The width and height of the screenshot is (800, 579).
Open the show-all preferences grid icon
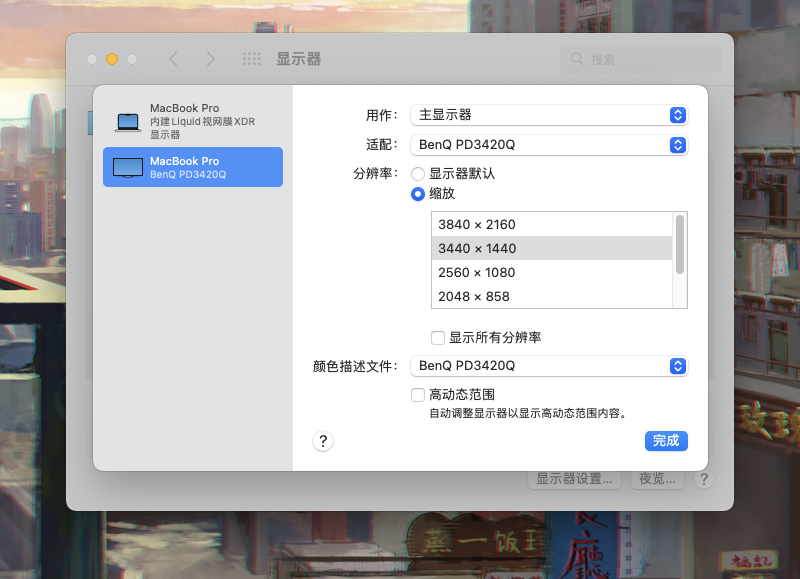click(x=252, y=59)
